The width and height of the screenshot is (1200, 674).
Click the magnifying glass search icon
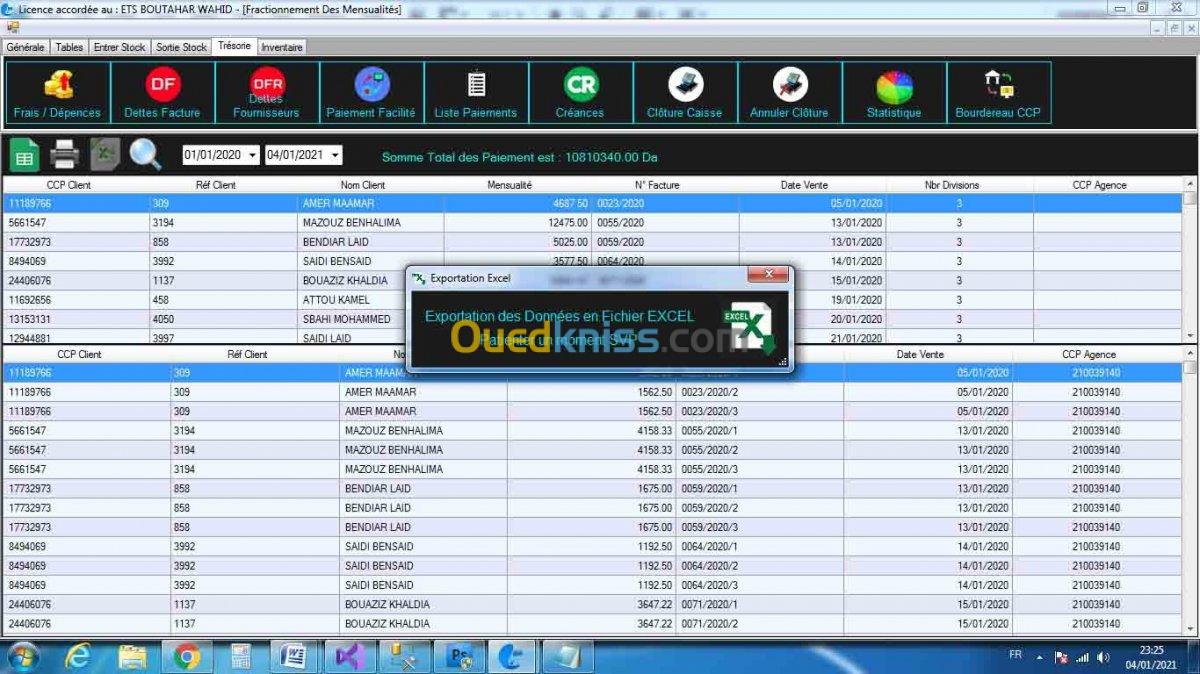pos(145,155)
